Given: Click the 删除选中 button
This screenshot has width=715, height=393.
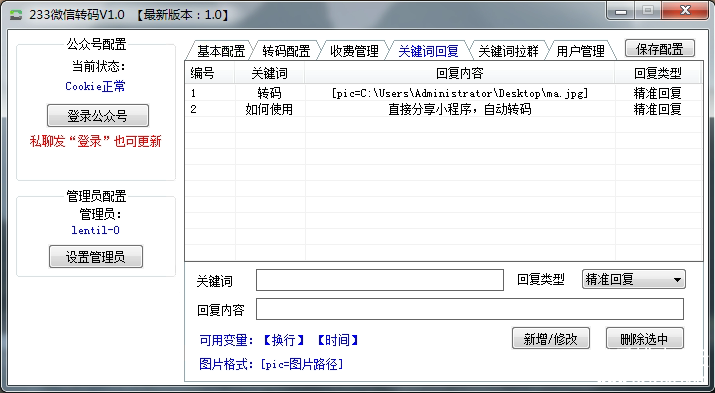Looking at the screenshot, I should coord(645,338).
